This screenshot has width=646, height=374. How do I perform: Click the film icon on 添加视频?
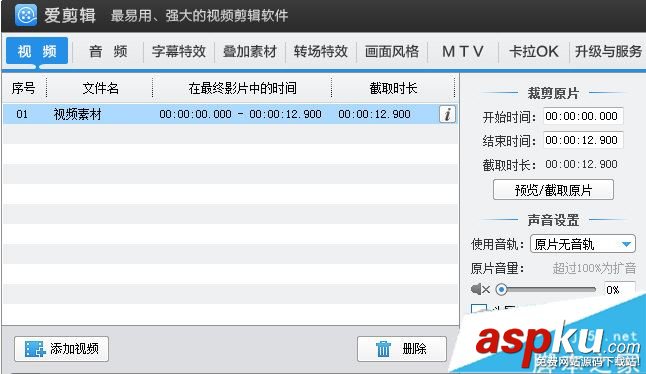click(x=35, y=349)
